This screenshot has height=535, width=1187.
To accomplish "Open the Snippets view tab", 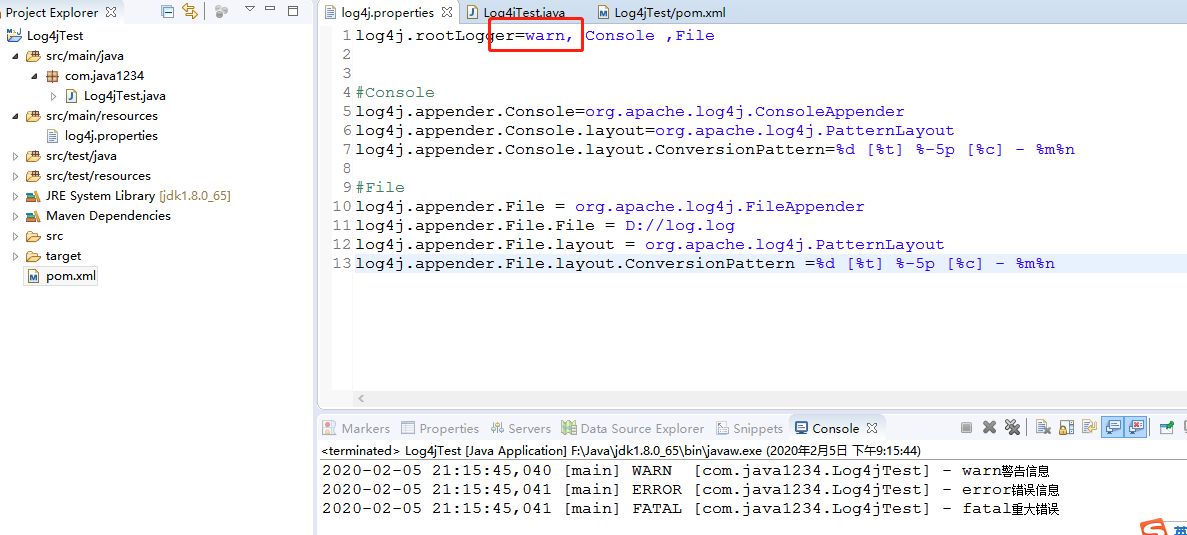I will point(749,428).
